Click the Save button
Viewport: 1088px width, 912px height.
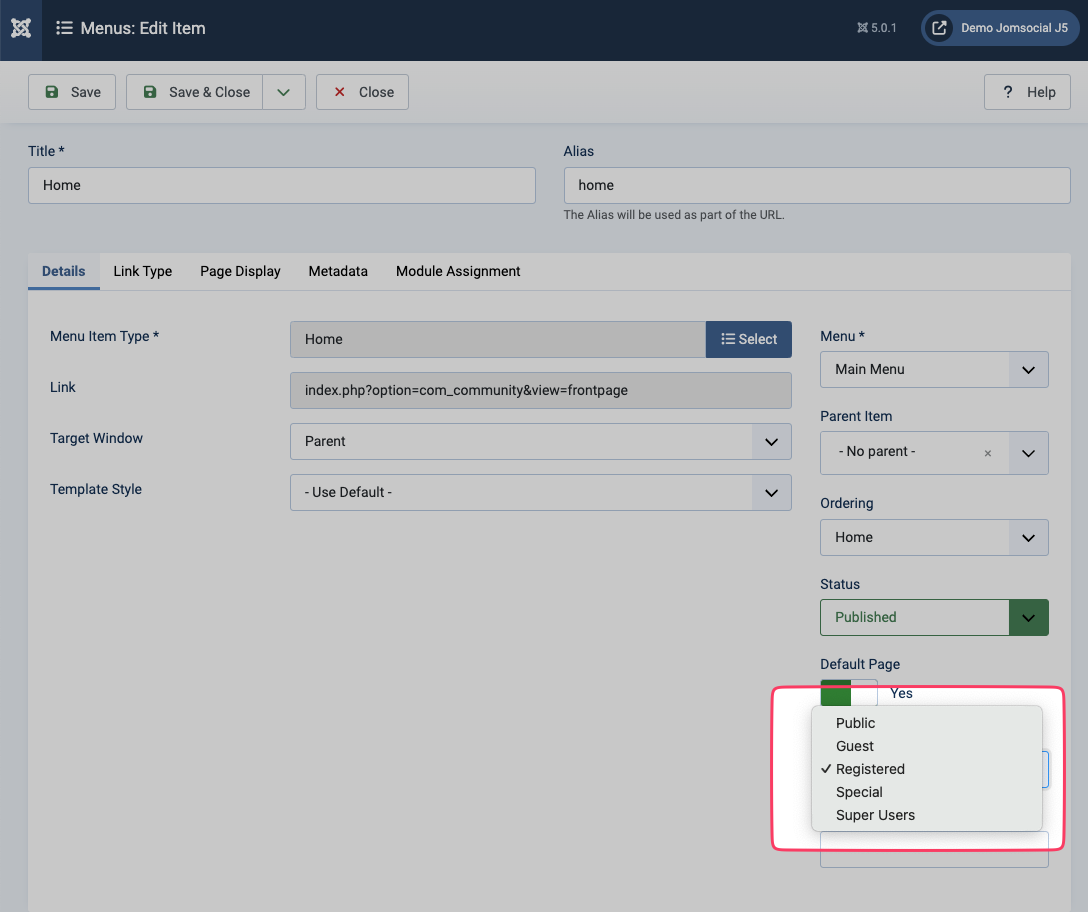click(x=72, y=92)
